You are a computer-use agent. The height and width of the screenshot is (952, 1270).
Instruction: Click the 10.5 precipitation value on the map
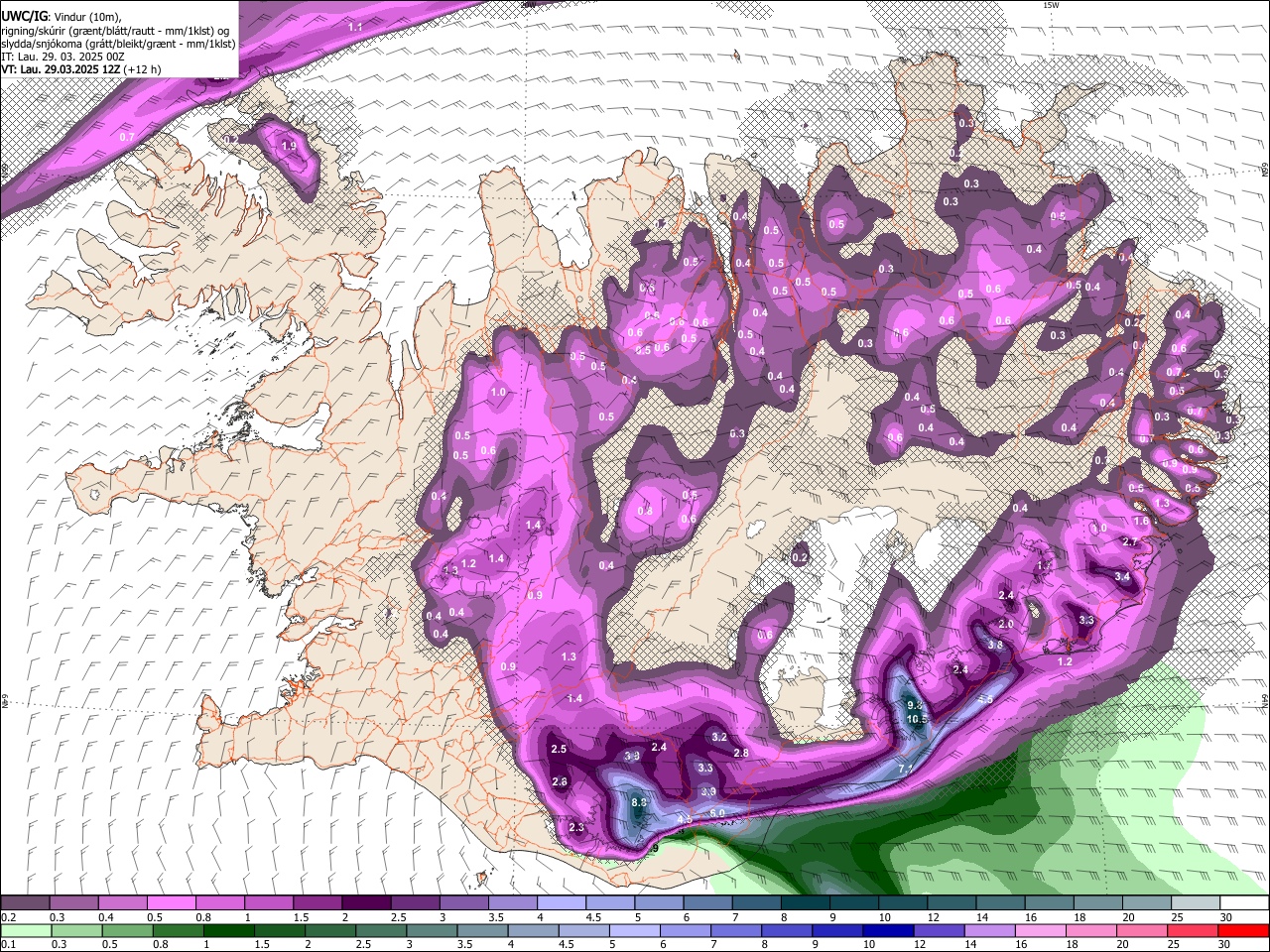918,718
